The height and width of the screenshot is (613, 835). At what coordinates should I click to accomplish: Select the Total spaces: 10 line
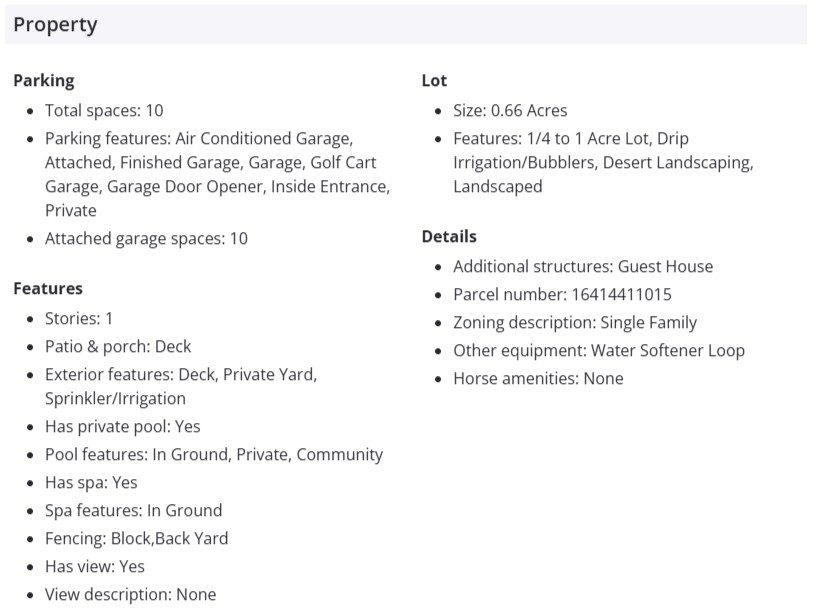tap(104, 110)
